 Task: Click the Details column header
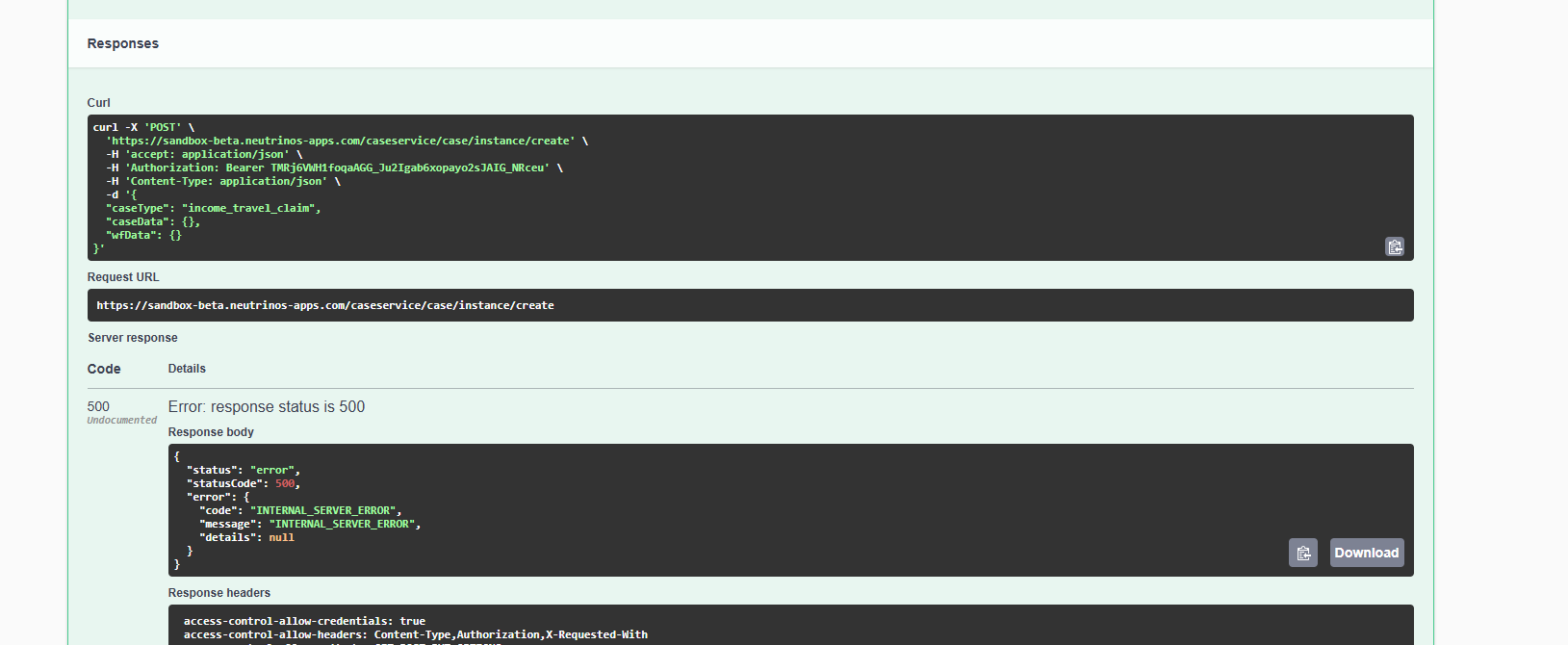click(x=187, y=369)
